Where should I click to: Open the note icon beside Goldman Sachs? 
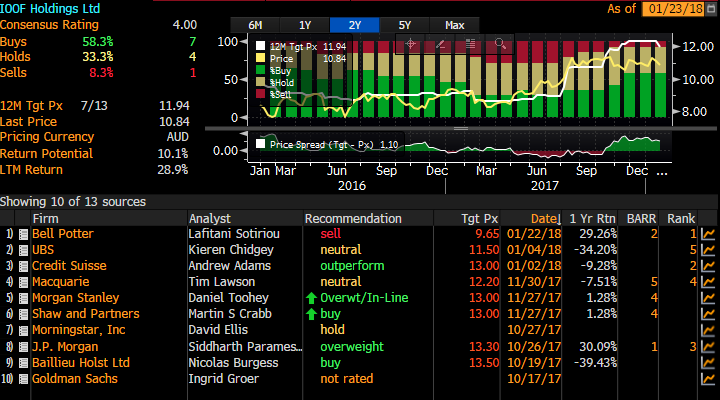(x=23, y=379)
